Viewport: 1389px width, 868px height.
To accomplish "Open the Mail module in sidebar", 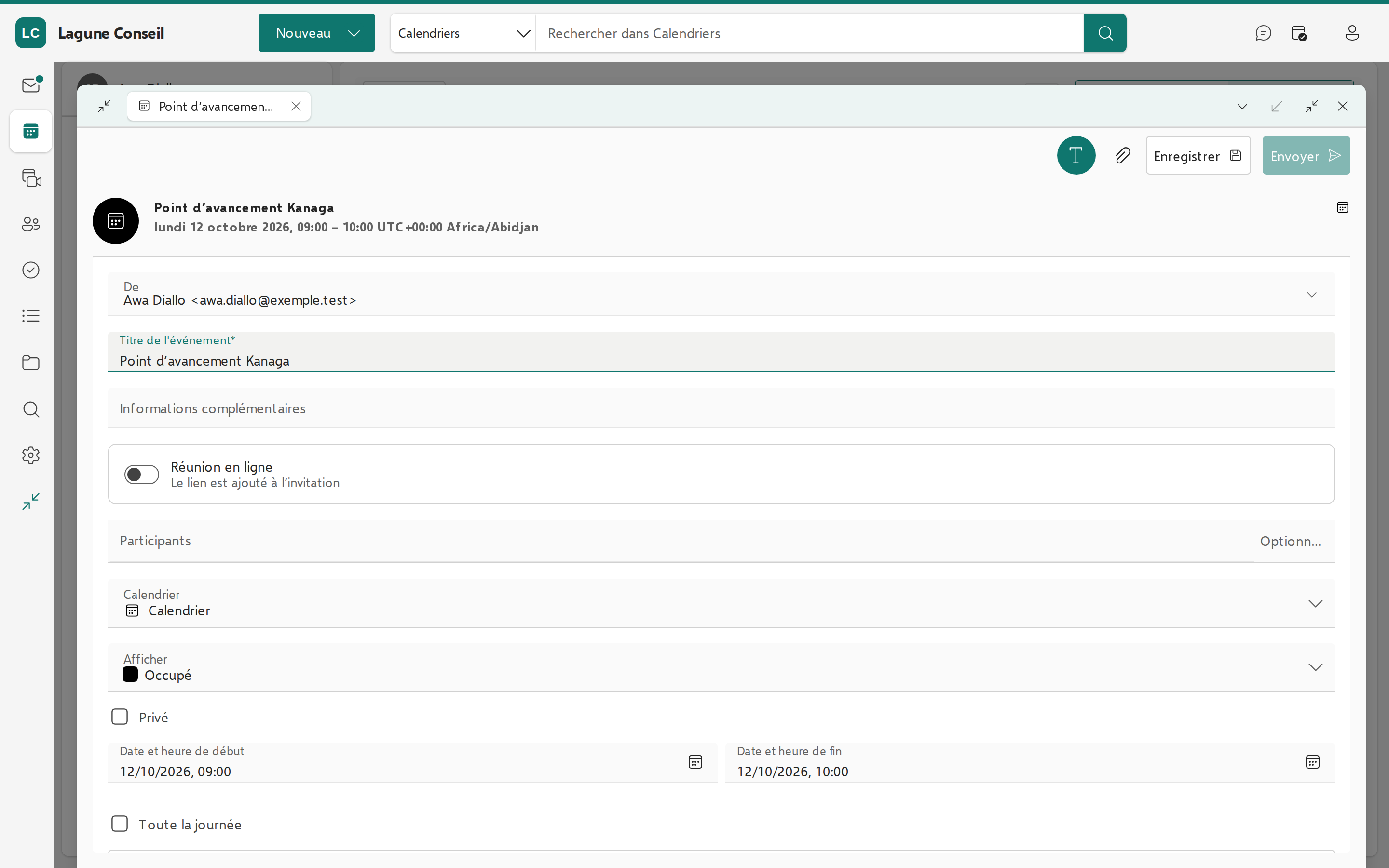I will click(30, 85).
